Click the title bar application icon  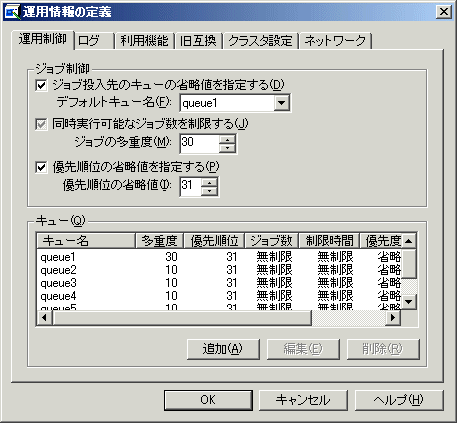12,12
